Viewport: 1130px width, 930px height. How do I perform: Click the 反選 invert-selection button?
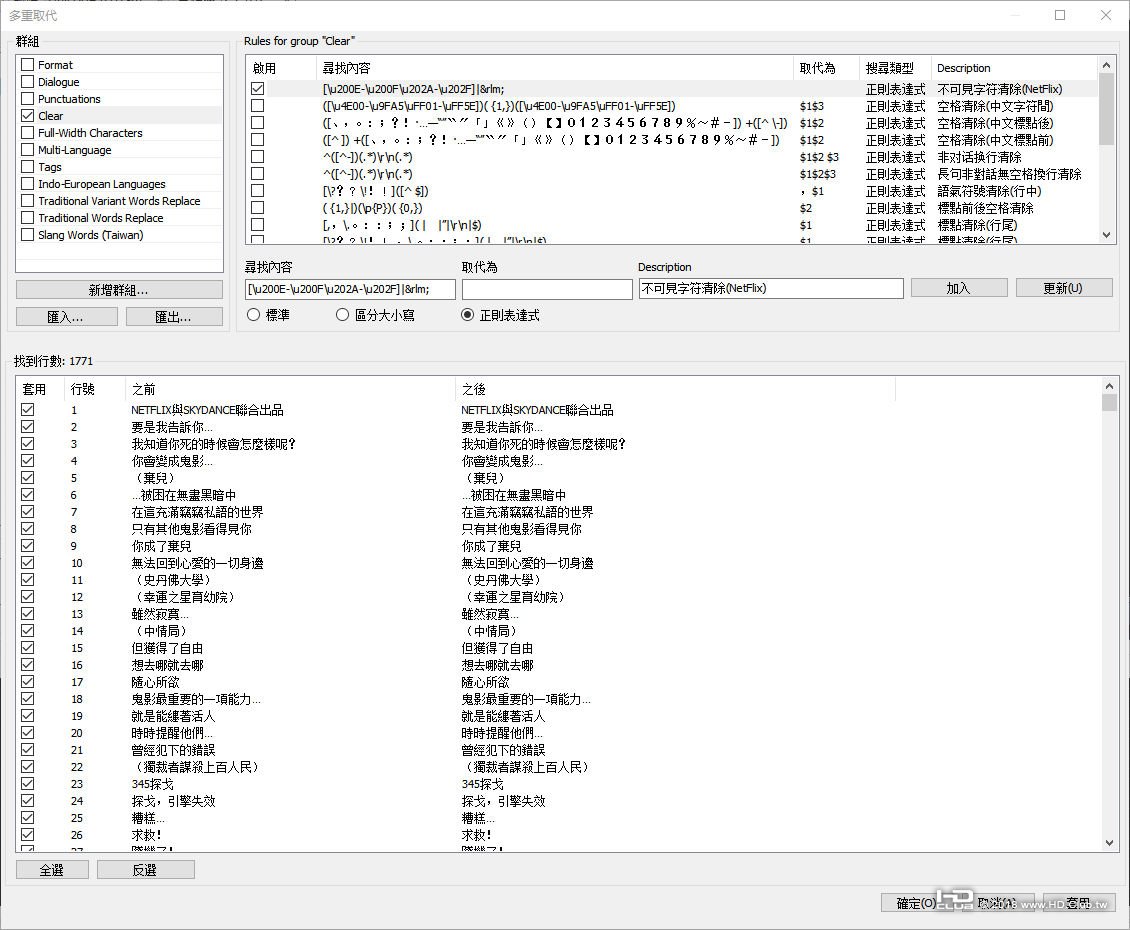tap(145, 869)
